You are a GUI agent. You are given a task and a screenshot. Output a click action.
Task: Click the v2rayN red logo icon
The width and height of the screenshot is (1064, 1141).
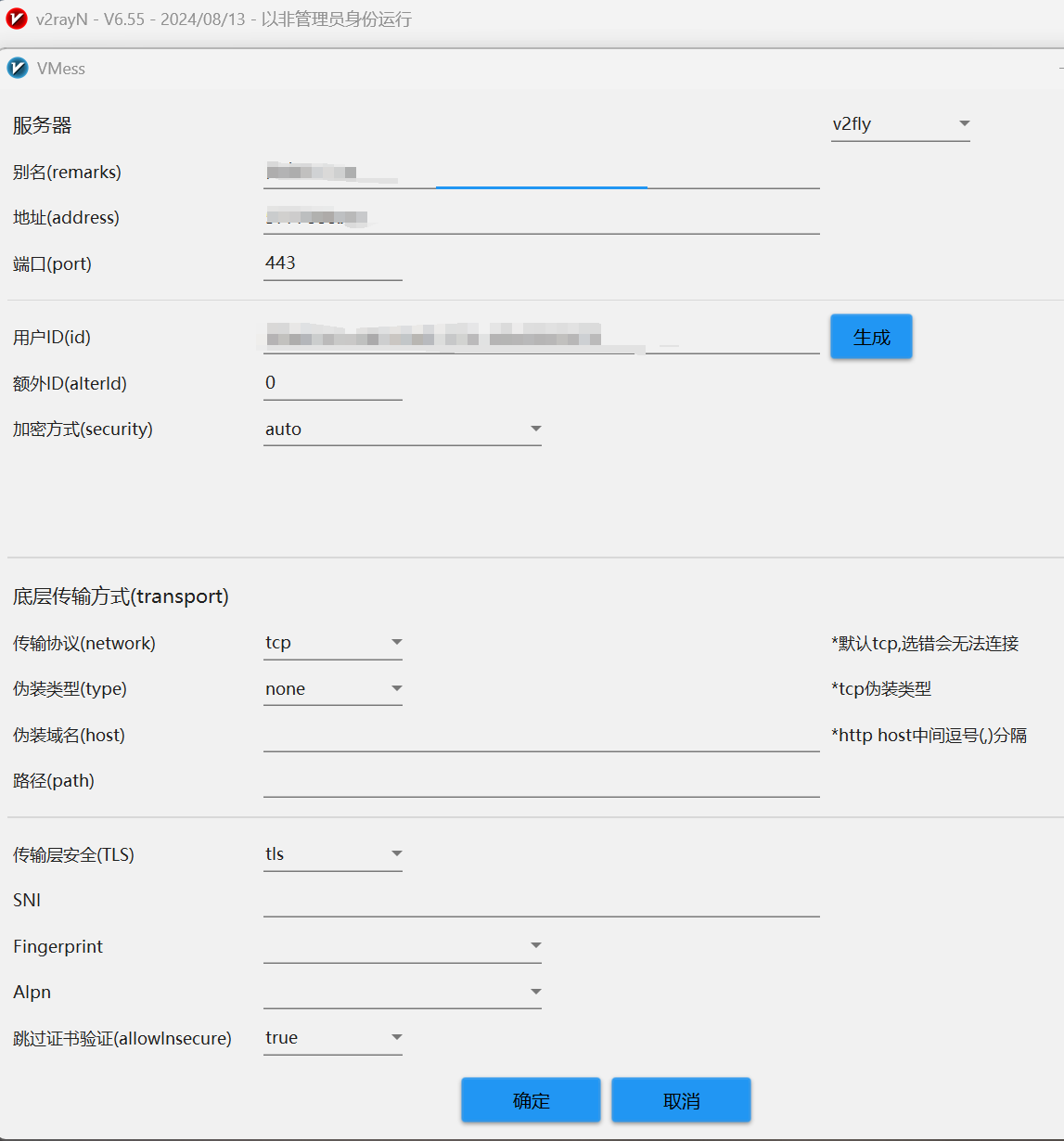[x=17, y=19]
